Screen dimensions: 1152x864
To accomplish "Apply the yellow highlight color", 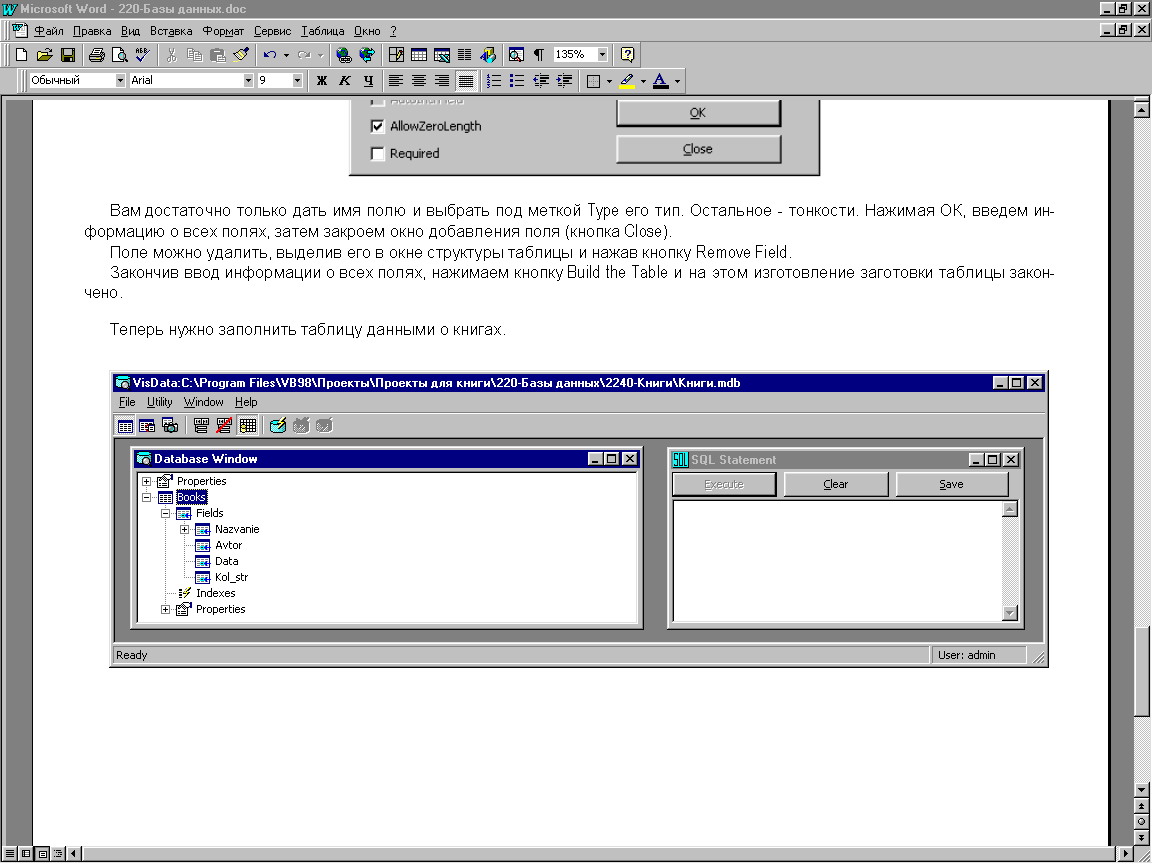I will [x=627, y=81].
